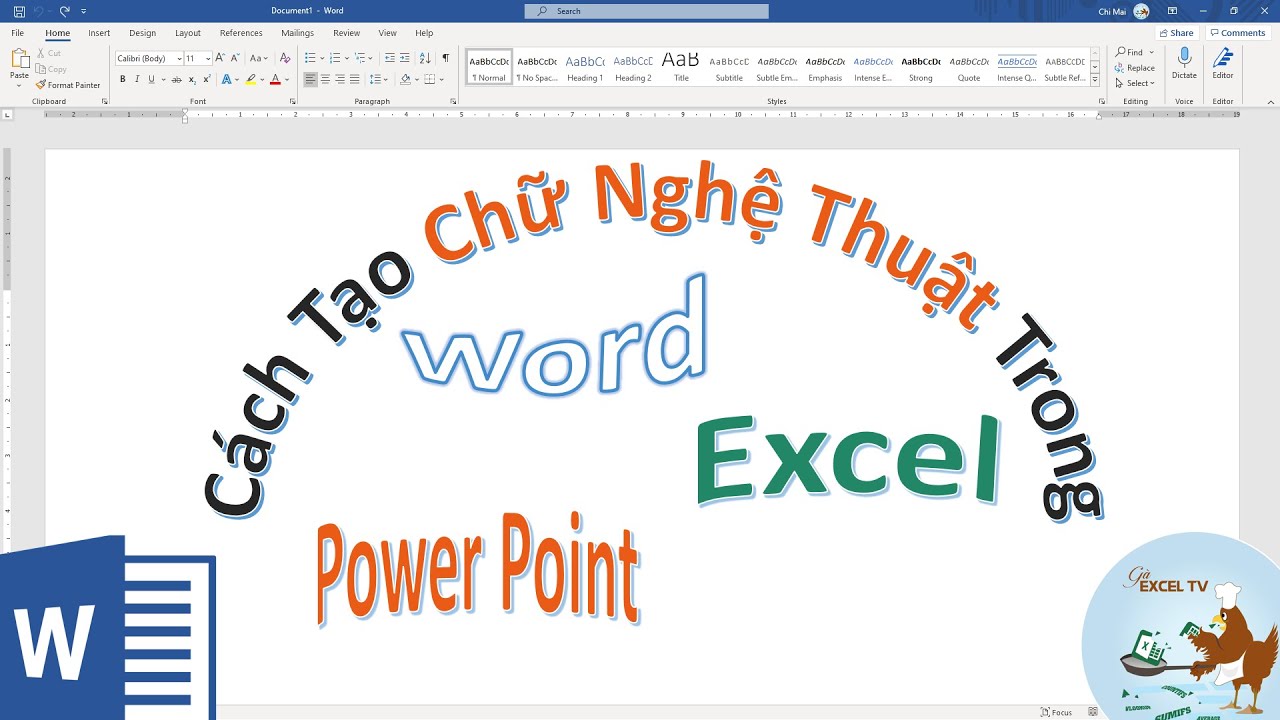1280x720 pixels.
Task: Open the Customize Quick Access Toolbar dropdown
Action: (x=83, y=11)
